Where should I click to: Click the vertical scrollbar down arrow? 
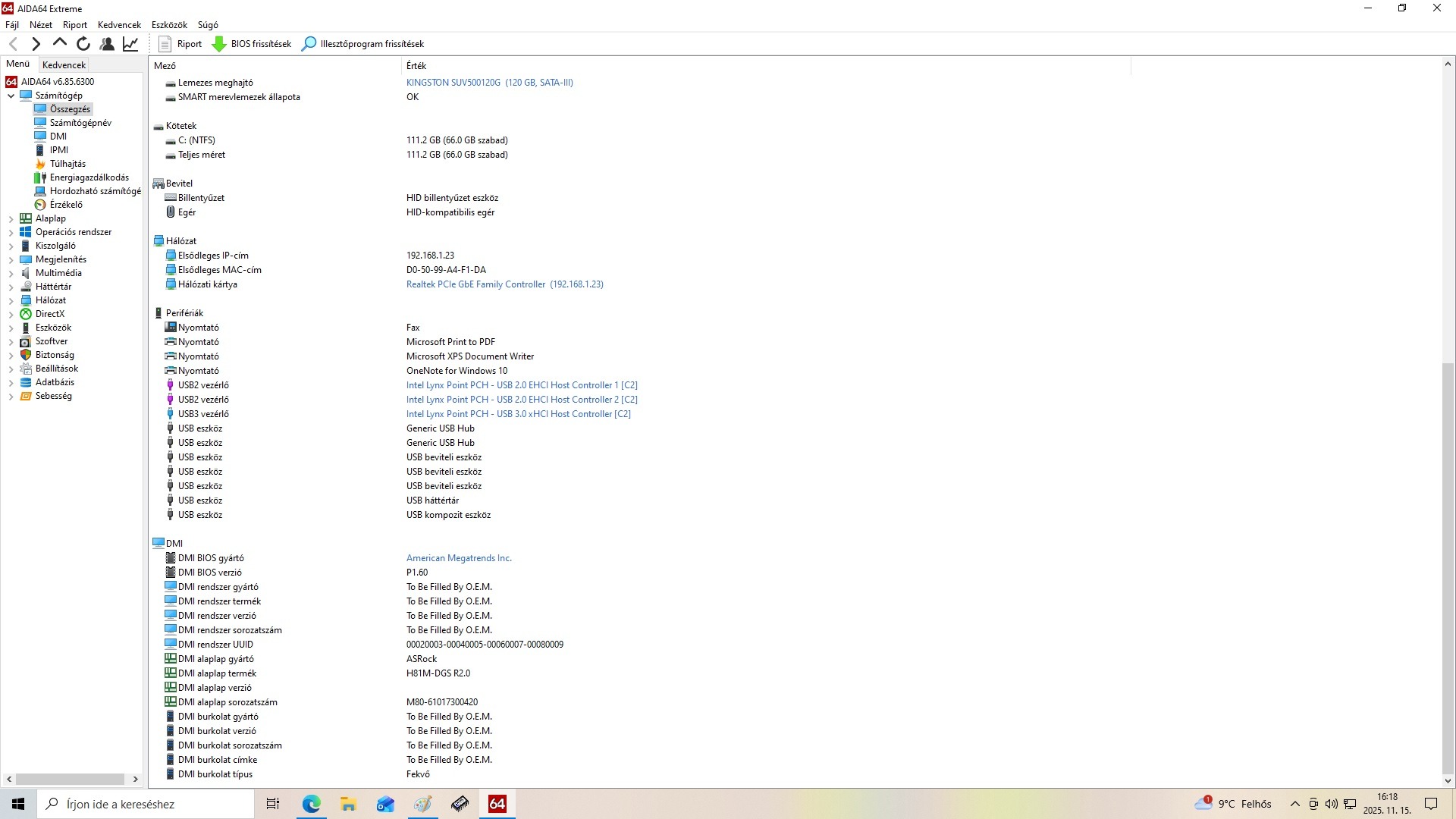(x=1447, y=780)
